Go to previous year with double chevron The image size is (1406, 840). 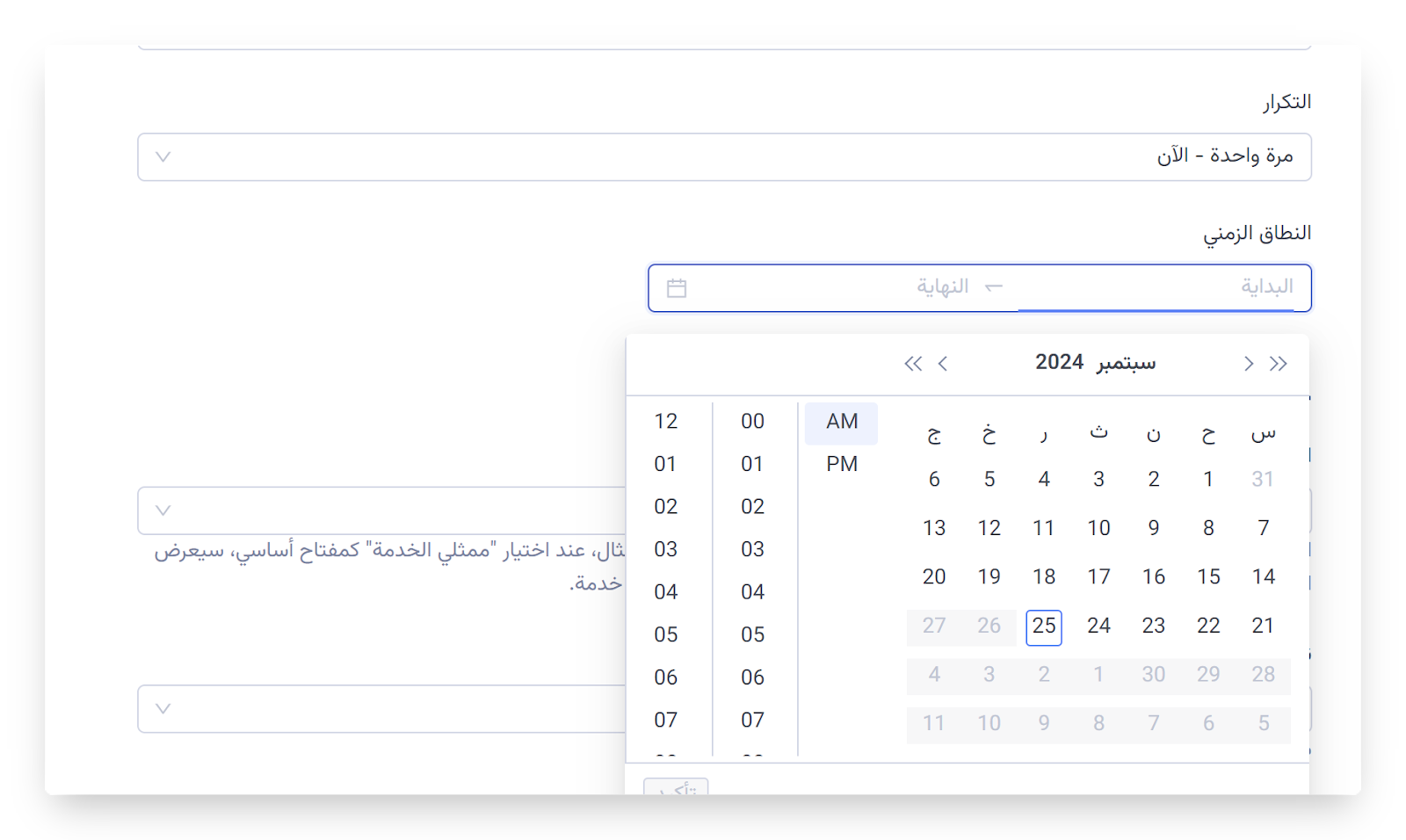(1278, 364)
